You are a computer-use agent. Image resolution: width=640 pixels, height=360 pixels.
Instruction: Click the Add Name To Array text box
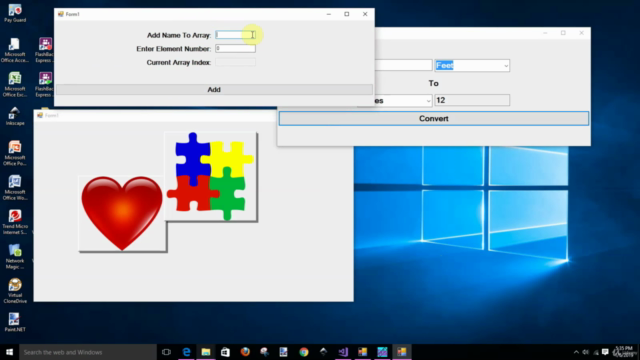point(236,35)
